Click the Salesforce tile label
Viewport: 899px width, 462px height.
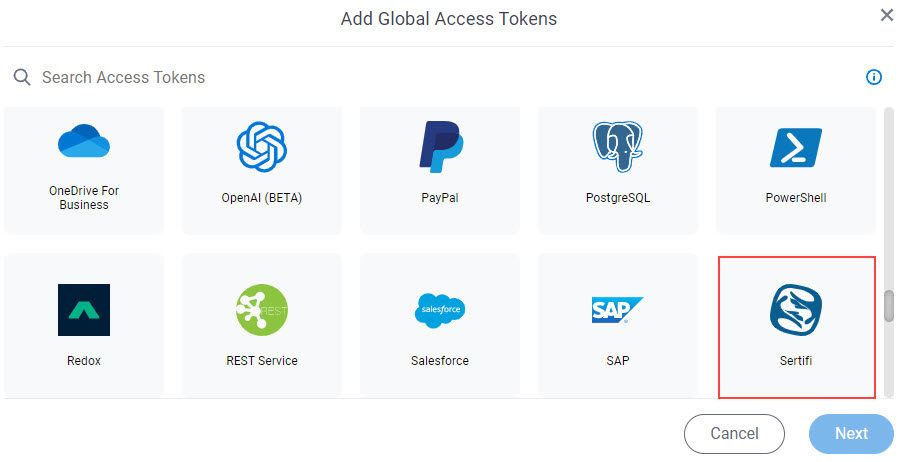440,361
